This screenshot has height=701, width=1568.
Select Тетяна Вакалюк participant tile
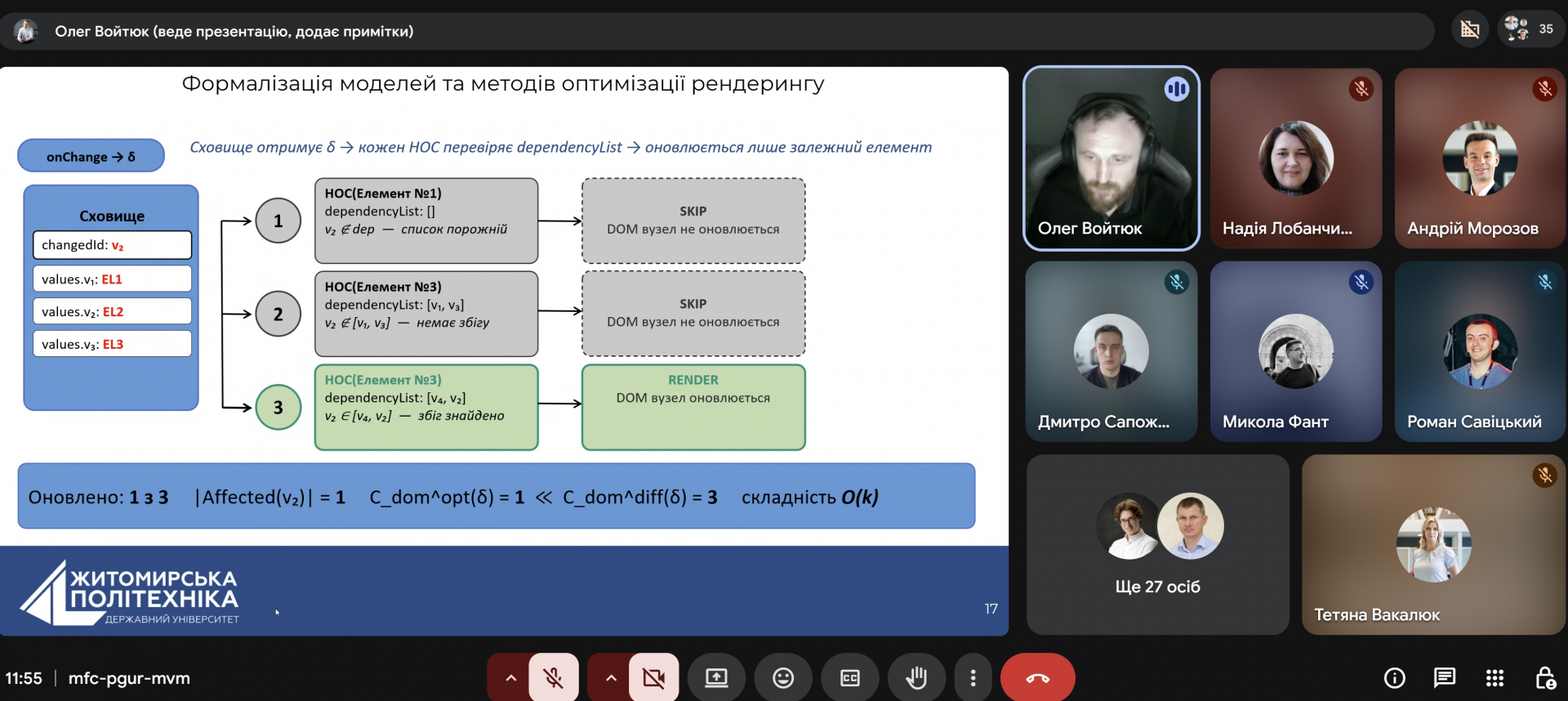pyautogui.click(x=1432, y=545)
